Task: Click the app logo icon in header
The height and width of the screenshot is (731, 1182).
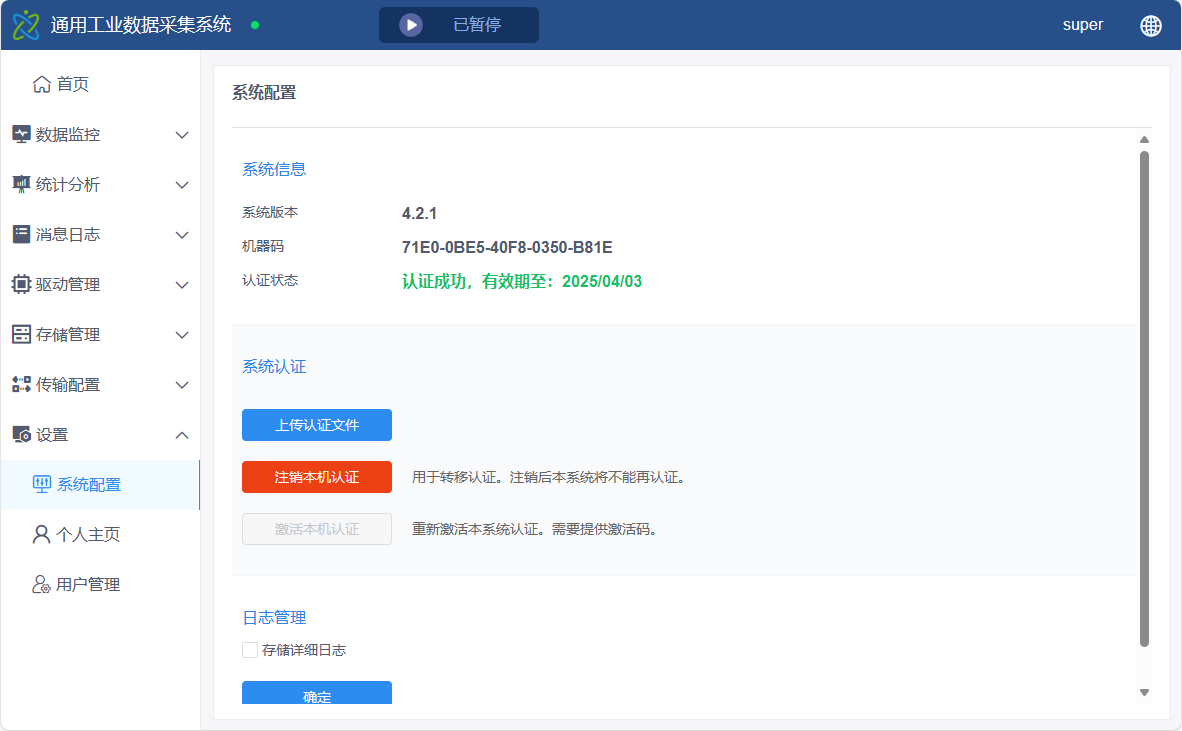Action: pos(26,25)
